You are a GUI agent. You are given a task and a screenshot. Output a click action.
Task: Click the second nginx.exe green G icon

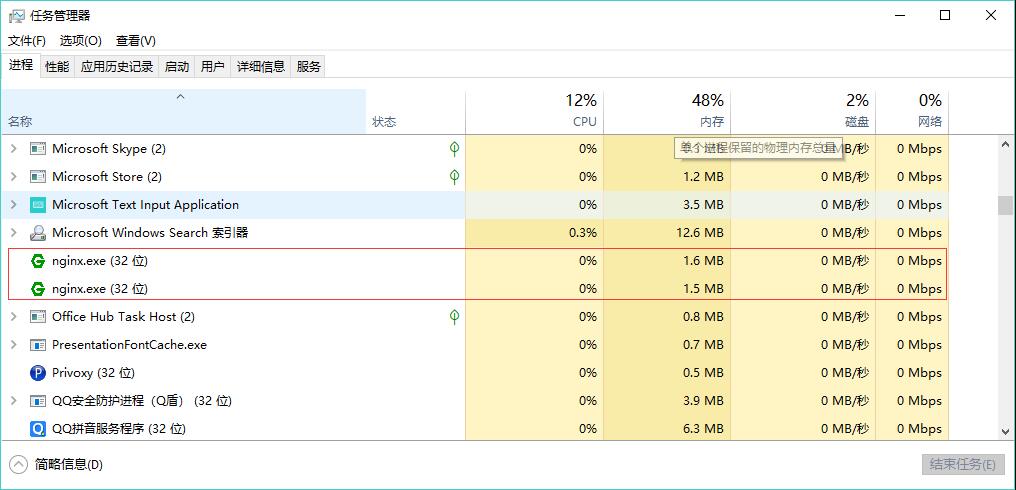tap(38, 289)
